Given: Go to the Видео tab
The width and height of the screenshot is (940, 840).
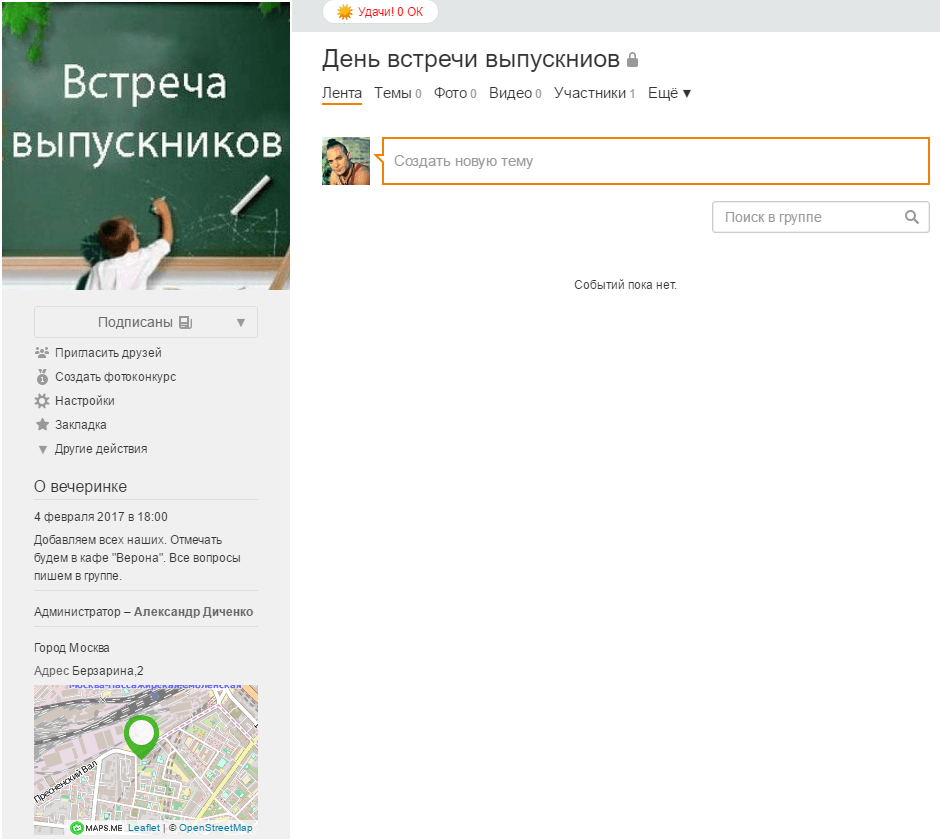Looking at the screenshot, I should click(510, 93).
